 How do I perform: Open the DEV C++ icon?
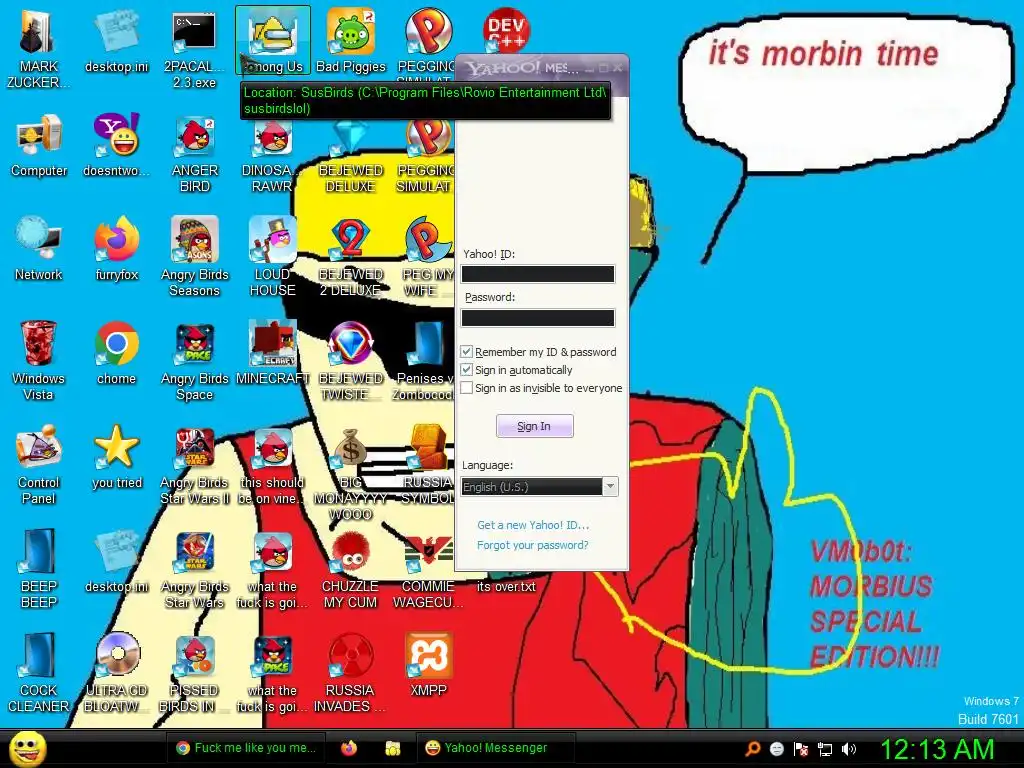click(x=506, y=29)
